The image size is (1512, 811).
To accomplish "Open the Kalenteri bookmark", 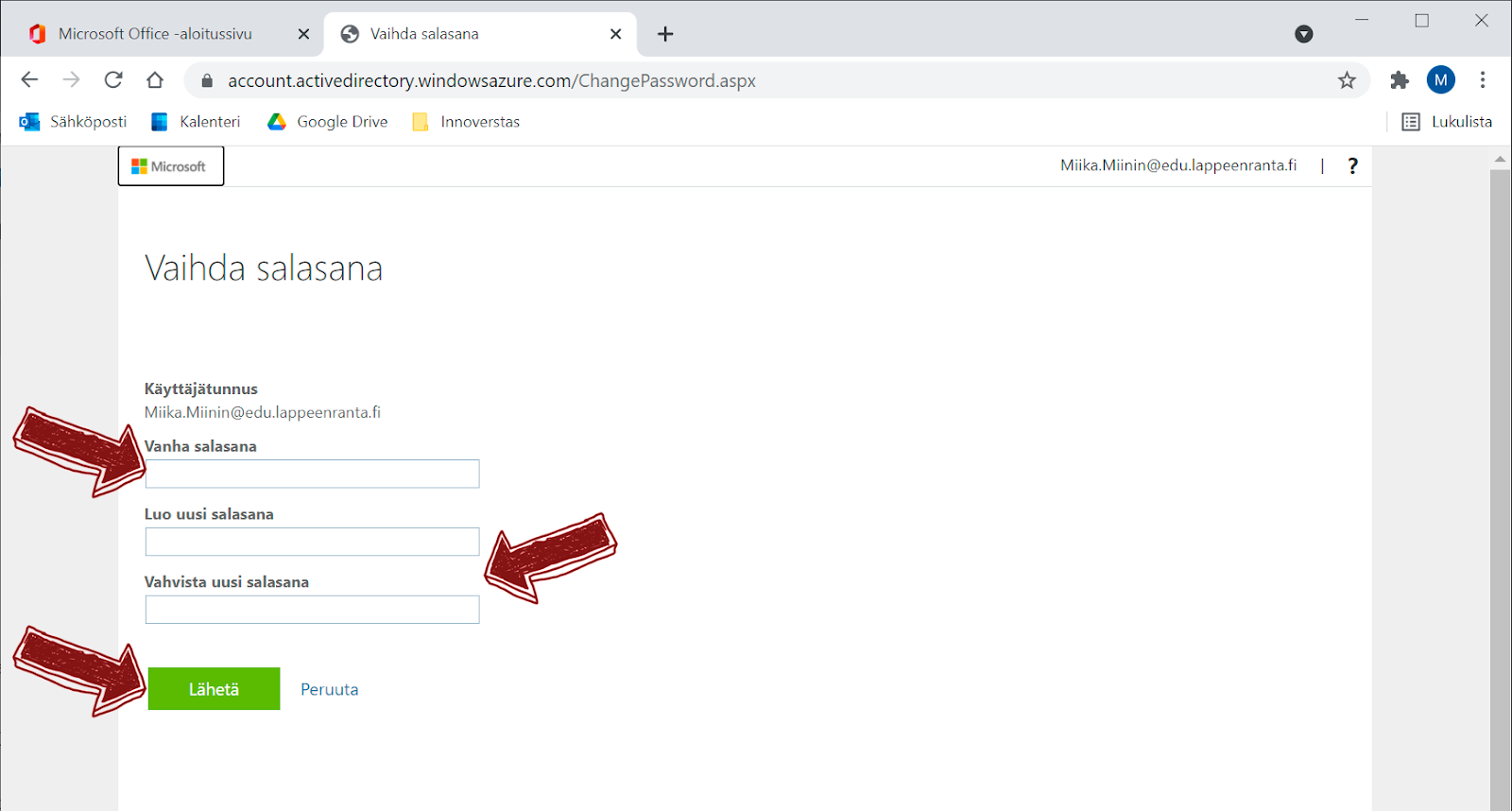I will 196,122.
